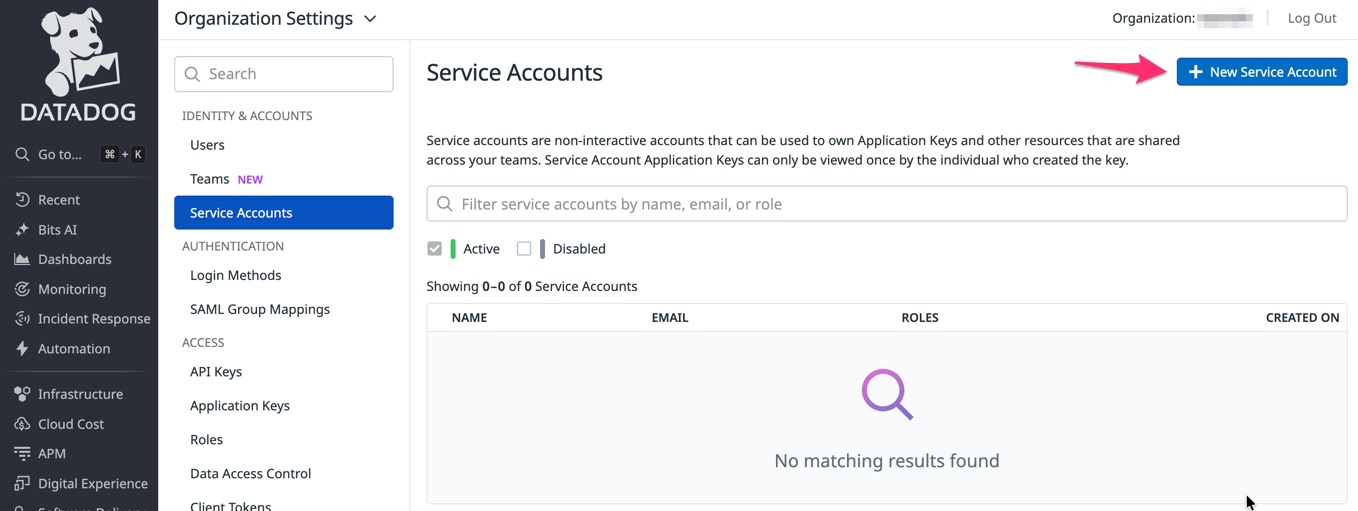The image size is (1358, 511).
Task: Click the settings Search input field
Action: click(284, 74)
